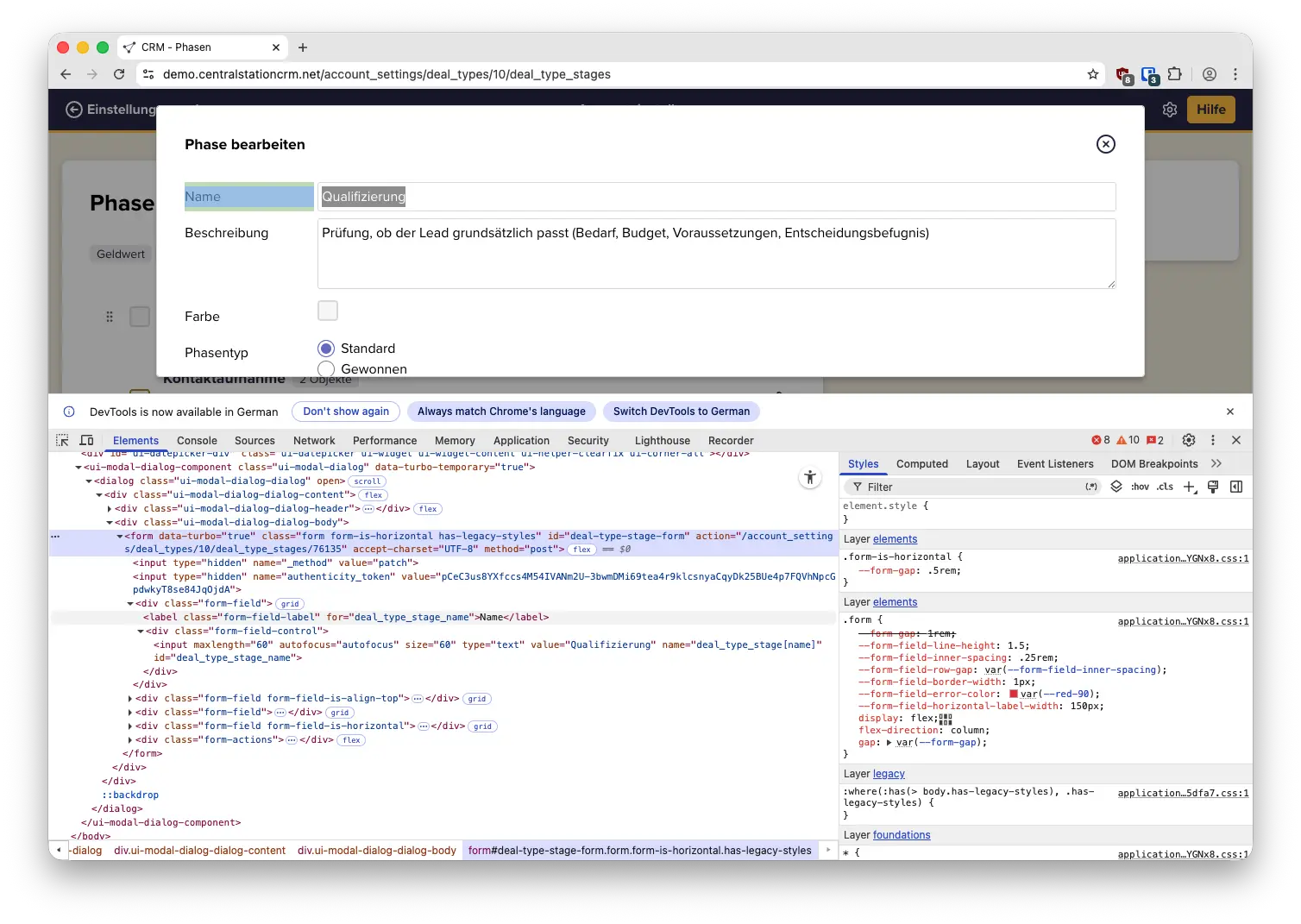Viewport: 1301px width, 924px height.
Task: Show the computed styles sidebar icon
Action: 1235,487
